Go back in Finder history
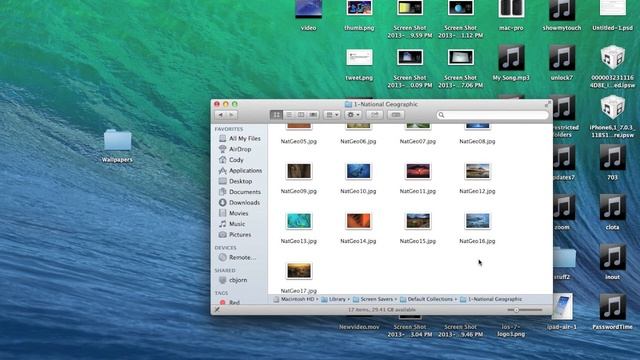Image resolution: width=640 pixels, height=360 pixels. [x=220, y=115]
